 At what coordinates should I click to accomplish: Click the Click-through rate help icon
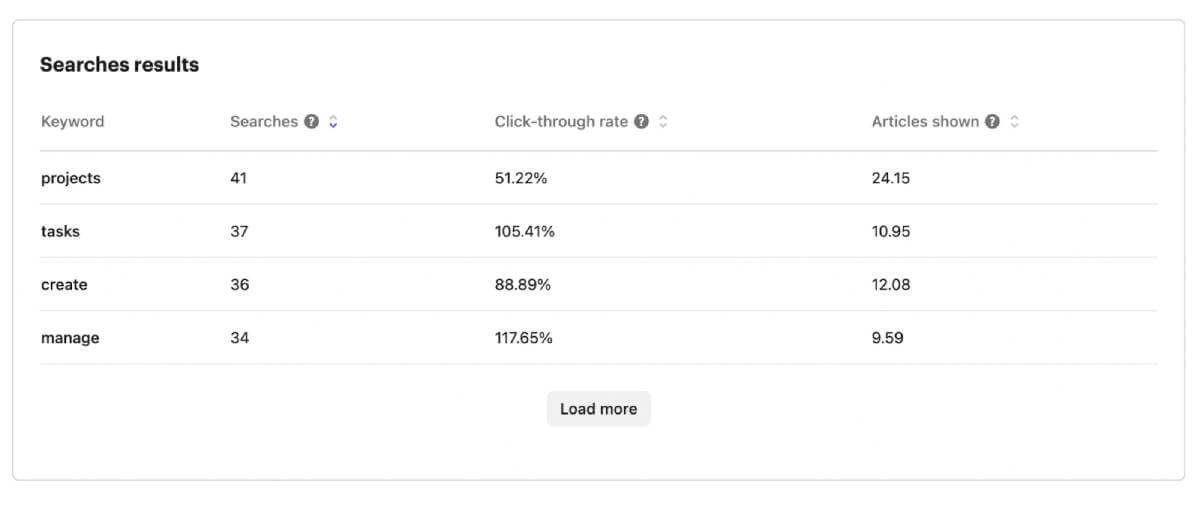tap(642, 122)
